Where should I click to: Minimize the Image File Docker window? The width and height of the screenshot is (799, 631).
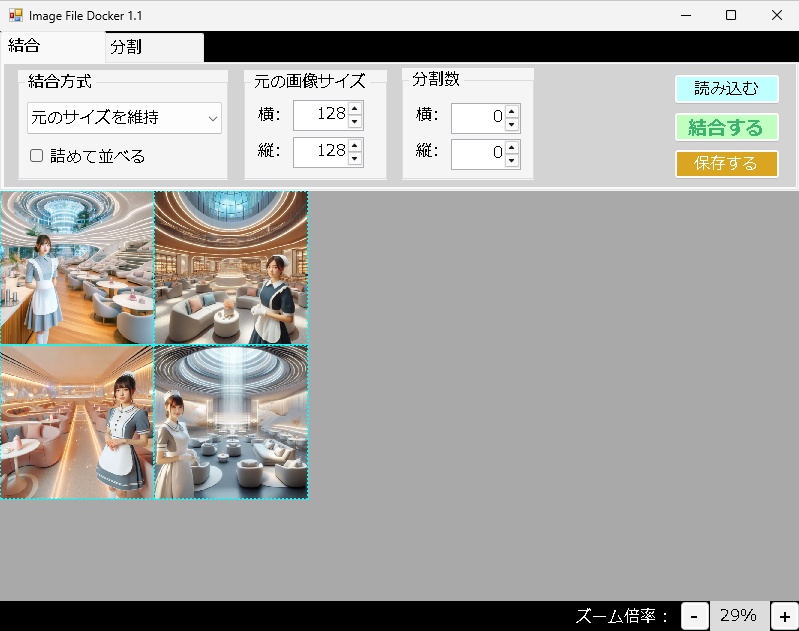click(686, 15)
